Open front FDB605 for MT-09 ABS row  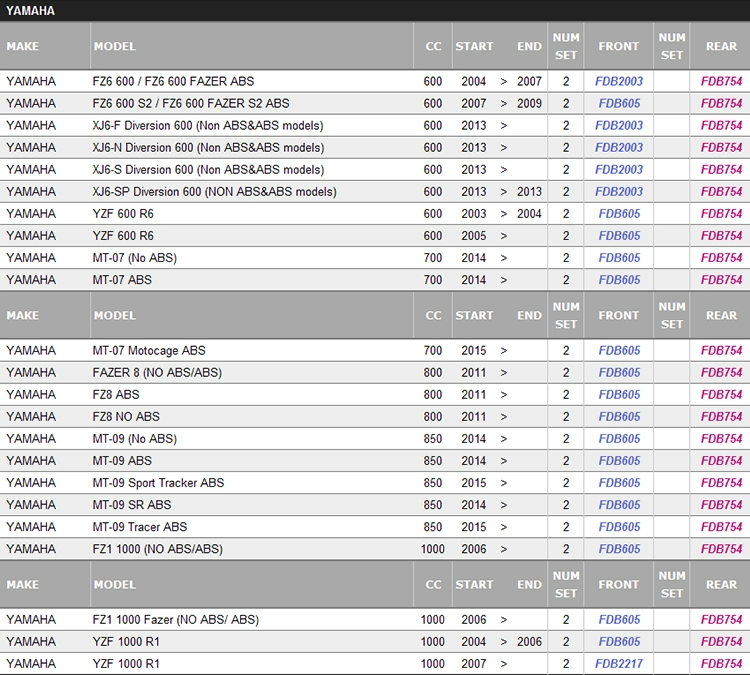point(619,460)
